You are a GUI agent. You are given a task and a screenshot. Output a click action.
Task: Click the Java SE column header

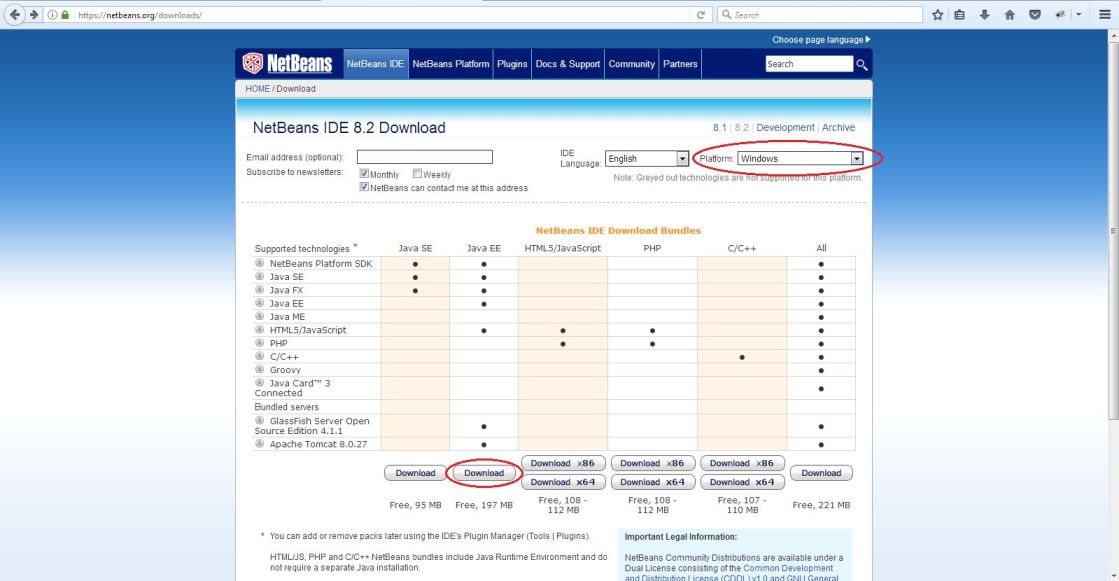click(415, 248)
